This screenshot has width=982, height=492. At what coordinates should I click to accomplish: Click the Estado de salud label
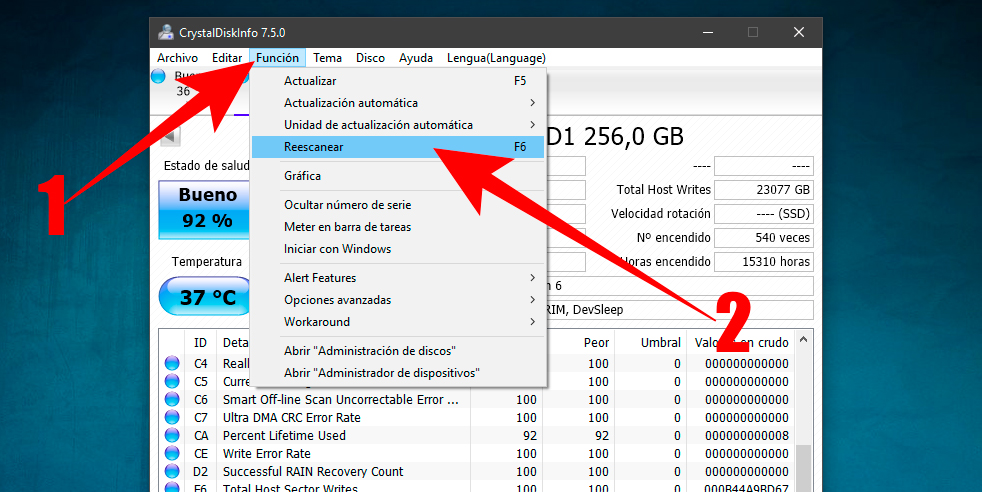tap(206, 166)
